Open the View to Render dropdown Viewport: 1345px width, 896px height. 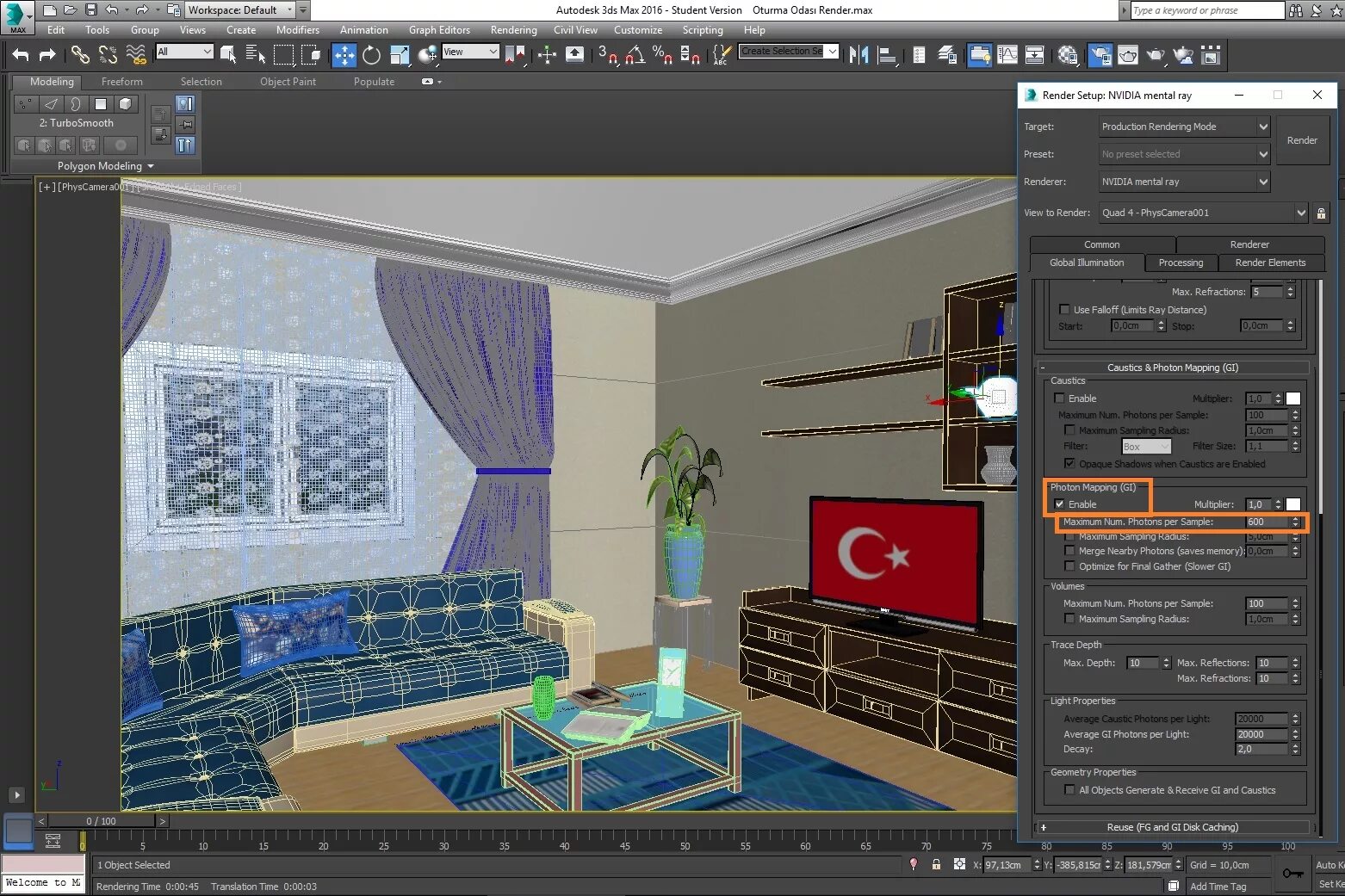tap(1203, 213)
